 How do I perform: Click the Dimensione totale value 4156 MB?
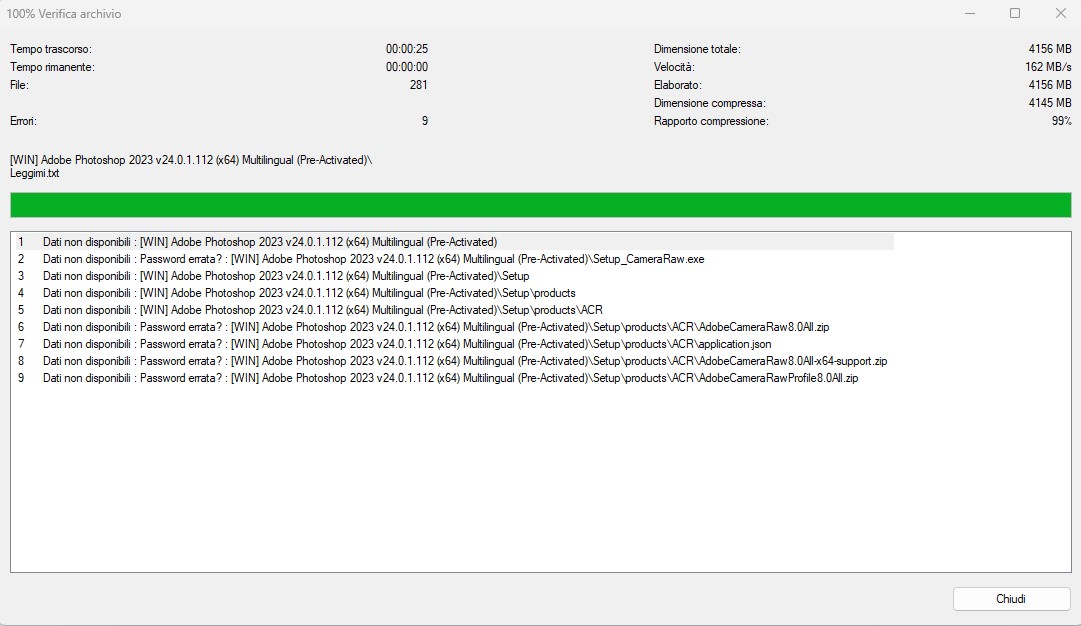1050,49
